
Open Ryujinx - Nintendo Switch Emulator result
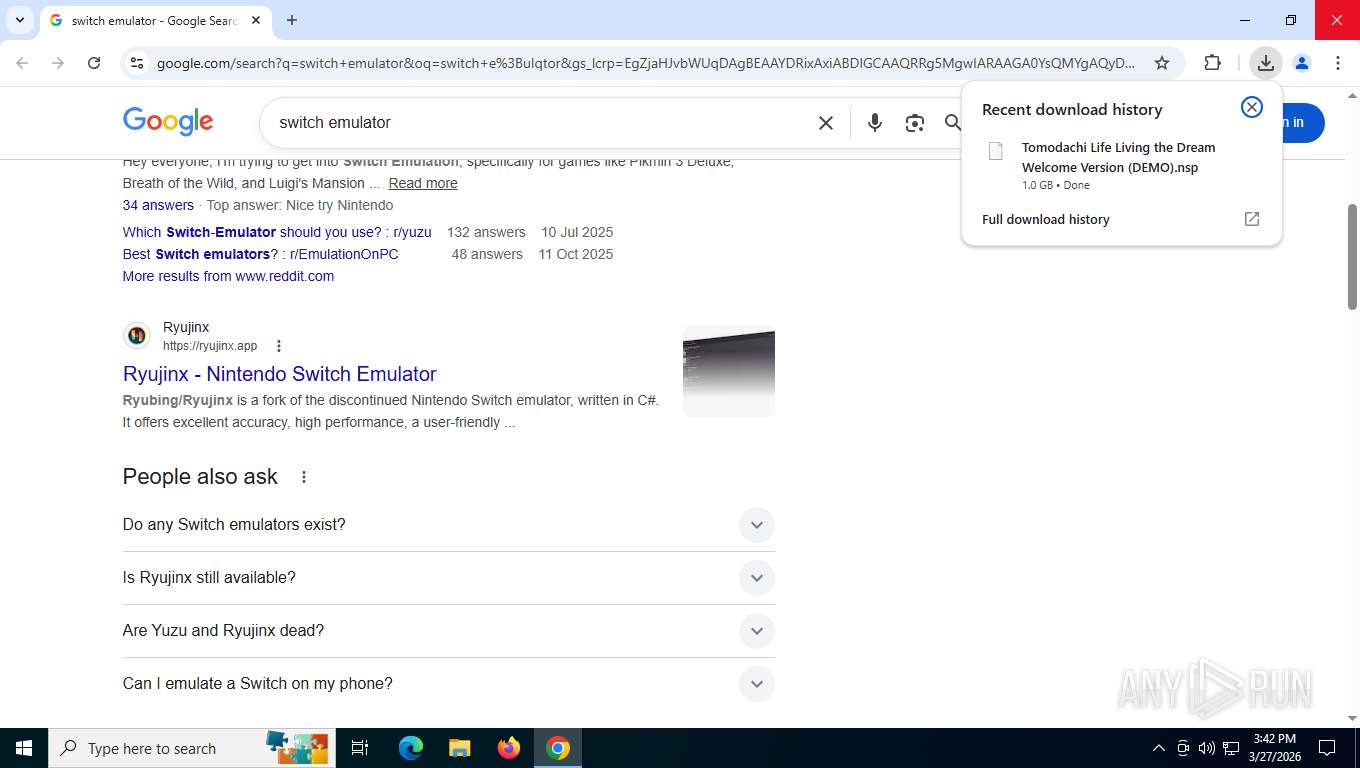click(280, 374)
